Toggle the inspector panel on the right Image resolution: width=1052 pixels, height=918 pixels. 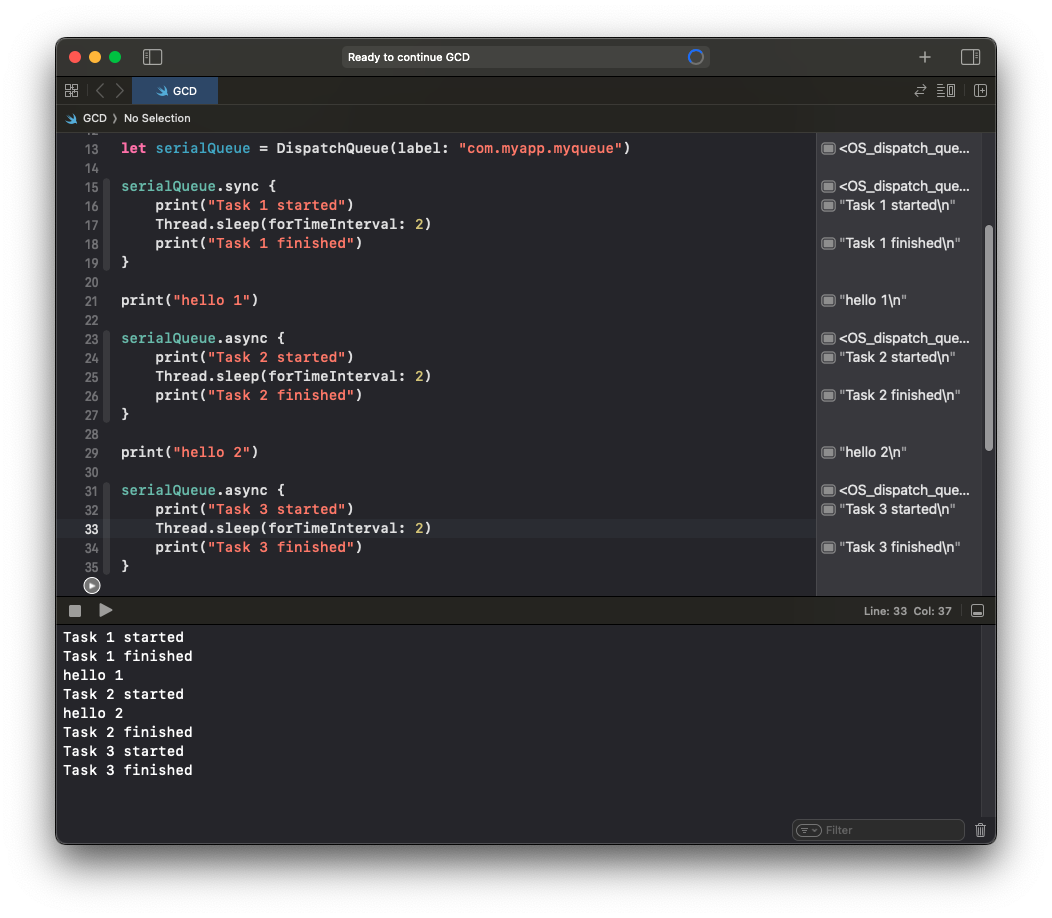click(x=970, y=57)
